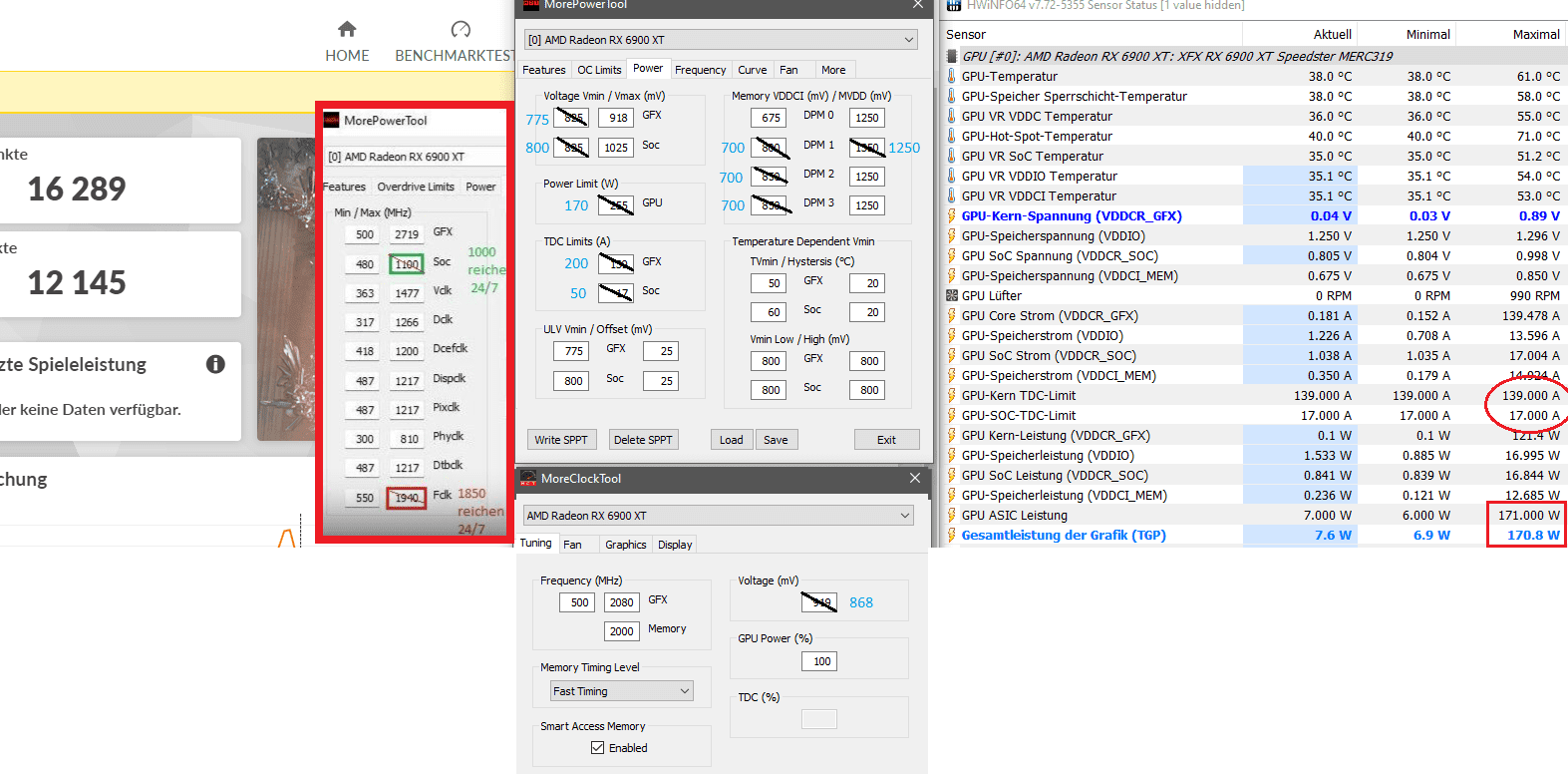Image resolution: width=1568 pixels, height=774 pixels.
Task: Click the GFX min frequency 500 field
Action: click(x=579, y=602)
